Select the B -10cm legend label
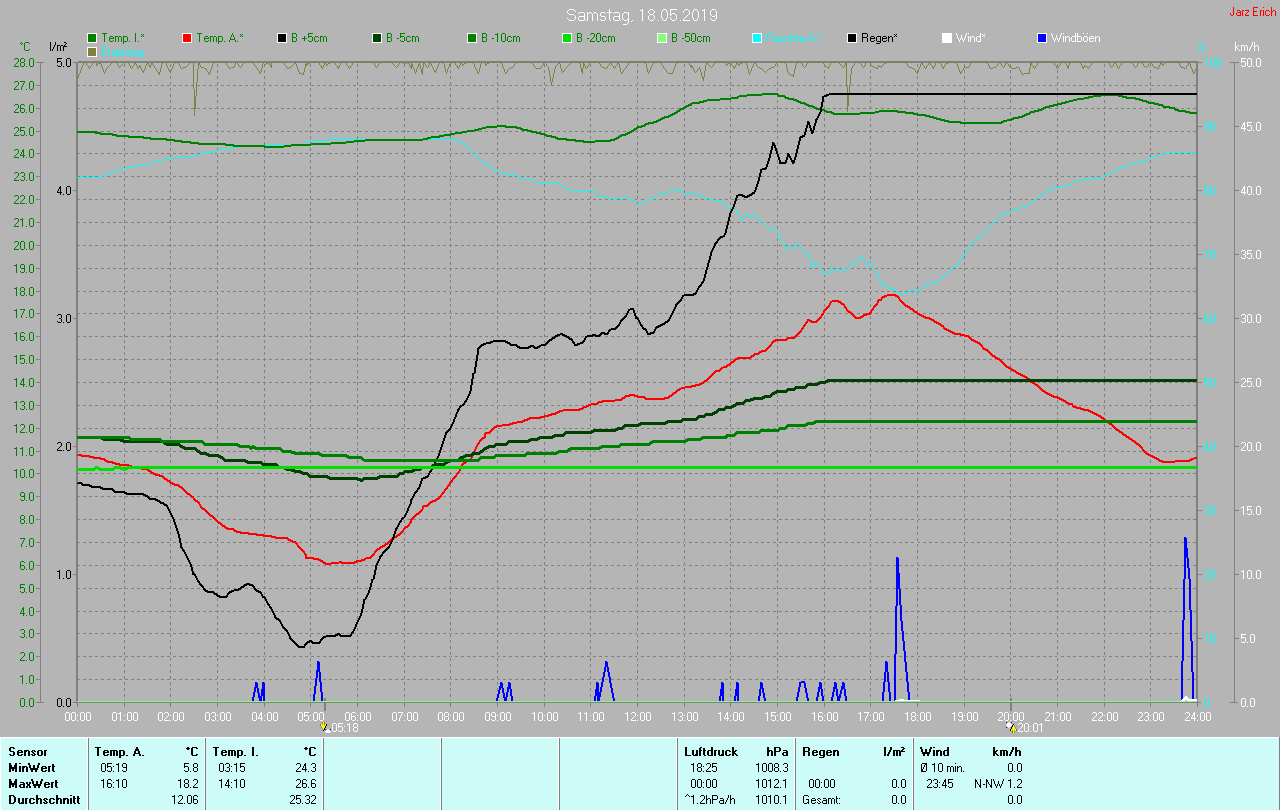The image size is (1280, 810). [x=500, y=38]
